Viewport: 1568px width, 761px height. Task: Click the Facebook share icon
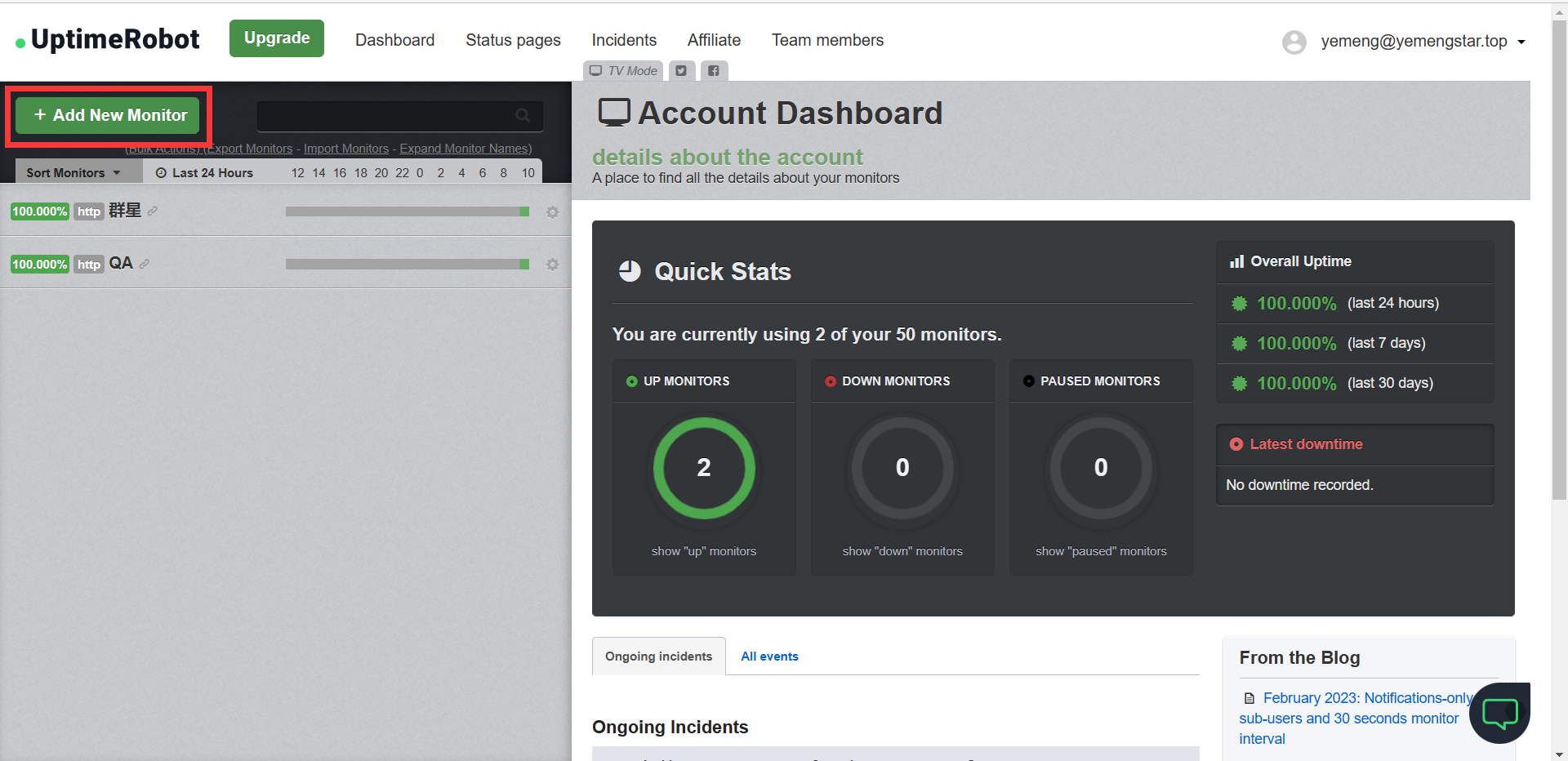[714, 71]
